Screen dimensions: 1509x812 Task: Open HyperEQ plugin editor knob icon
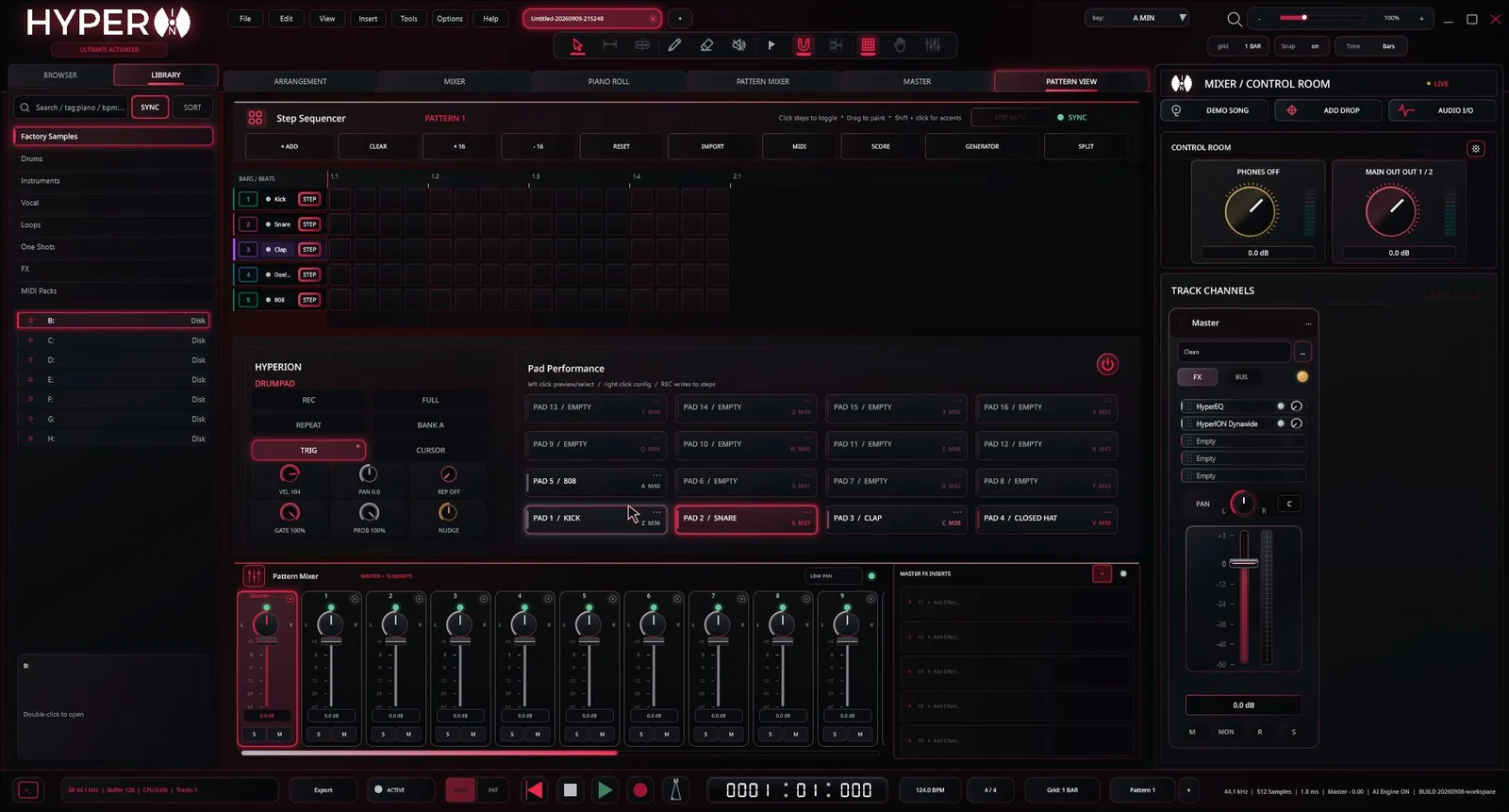(x=1297, y=406)
